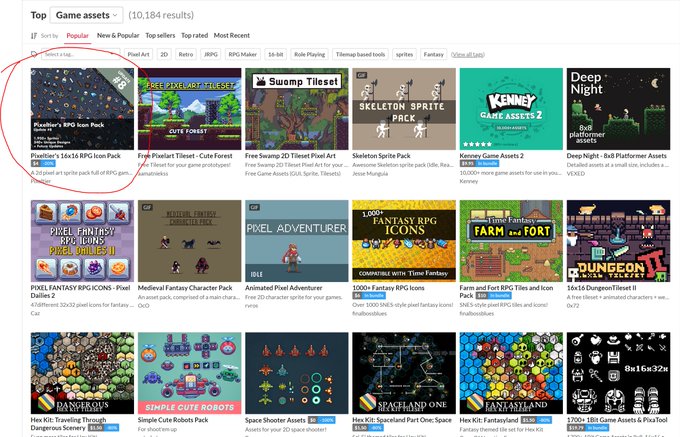The image size is (680, 437).
Task: Open the Game assets category dropdown
Action: (86, 15)
